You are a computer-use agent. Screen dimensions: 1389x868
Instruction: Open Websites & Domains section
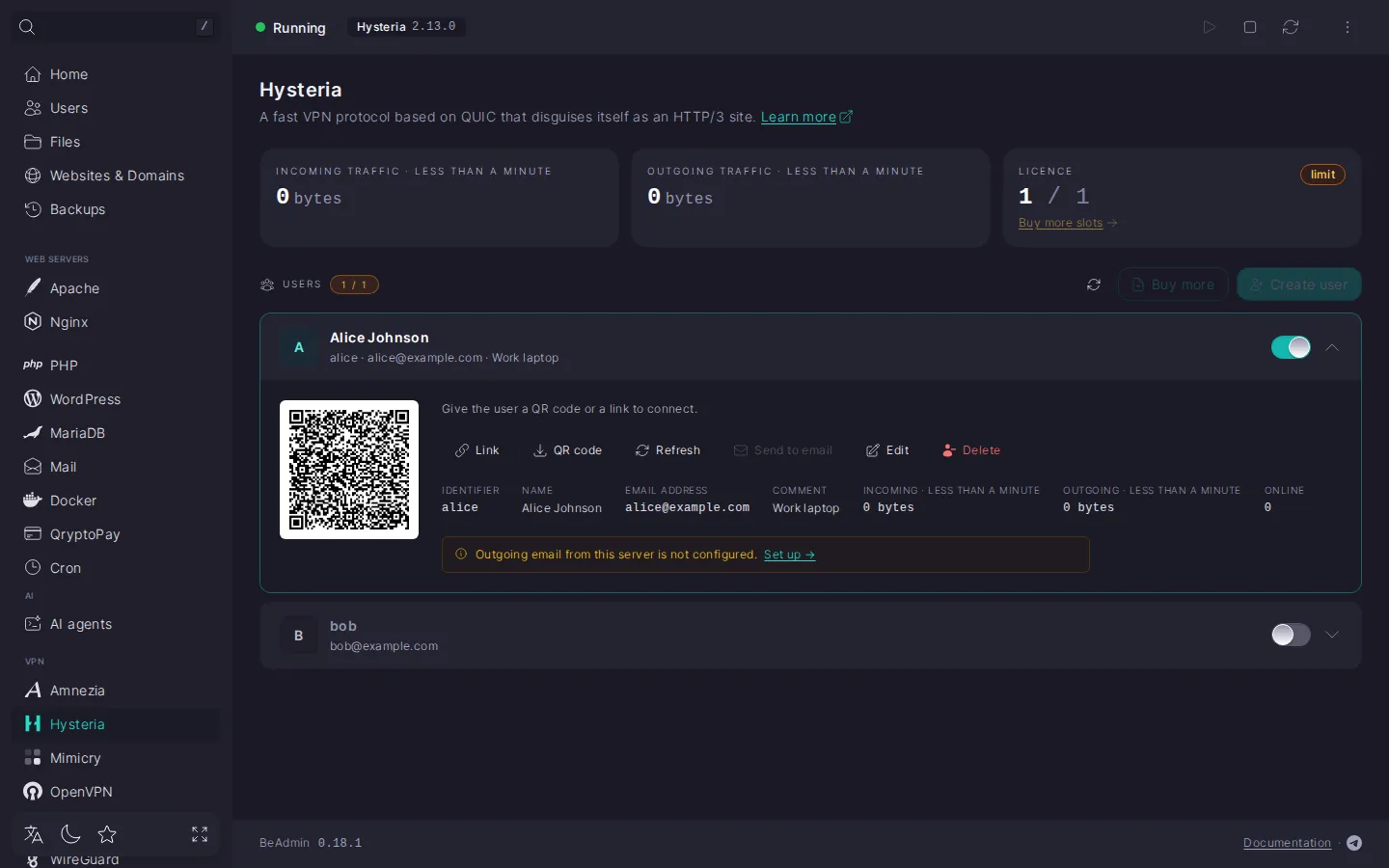(116, 176)
